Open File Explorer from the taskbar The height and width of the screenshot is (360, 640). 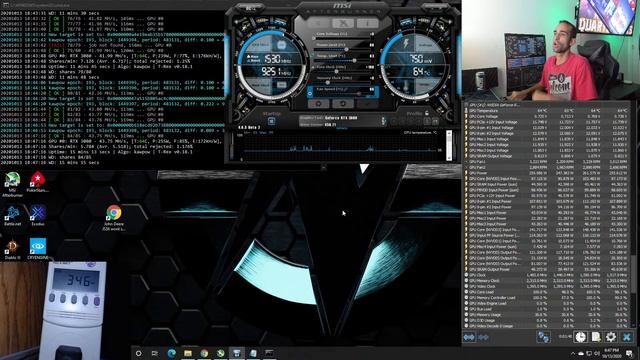188,353
